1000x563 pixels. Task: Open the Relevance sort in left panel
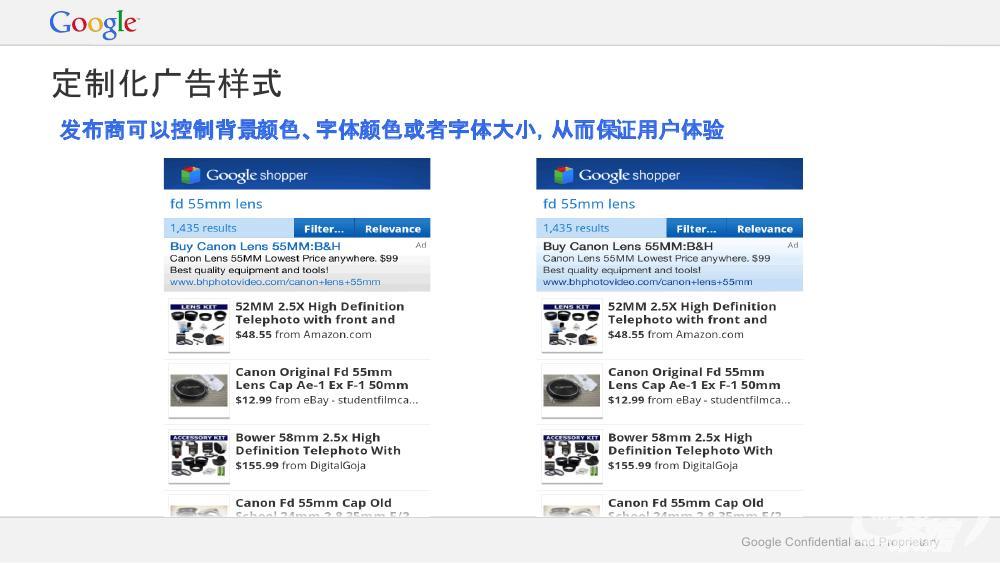point(392,229)
